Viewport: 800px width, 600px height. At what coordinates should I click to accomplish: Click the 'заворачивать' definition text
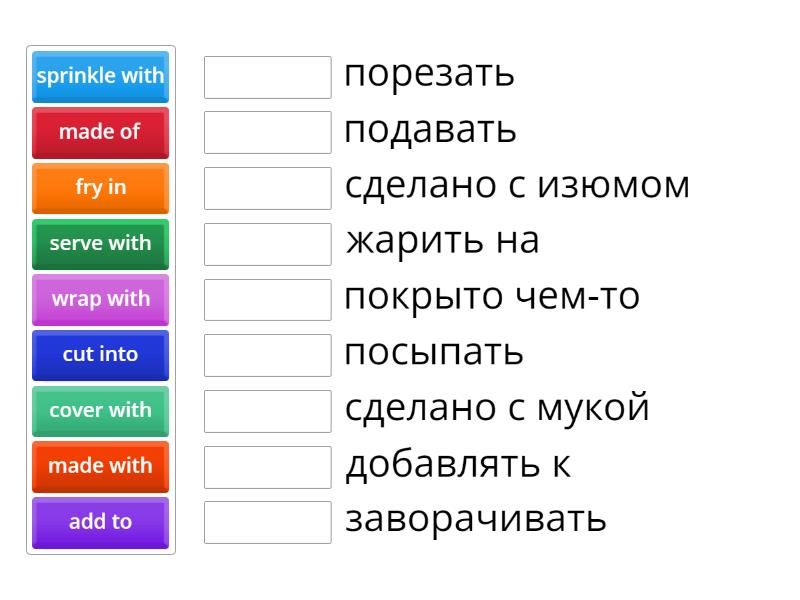point(475,520)
